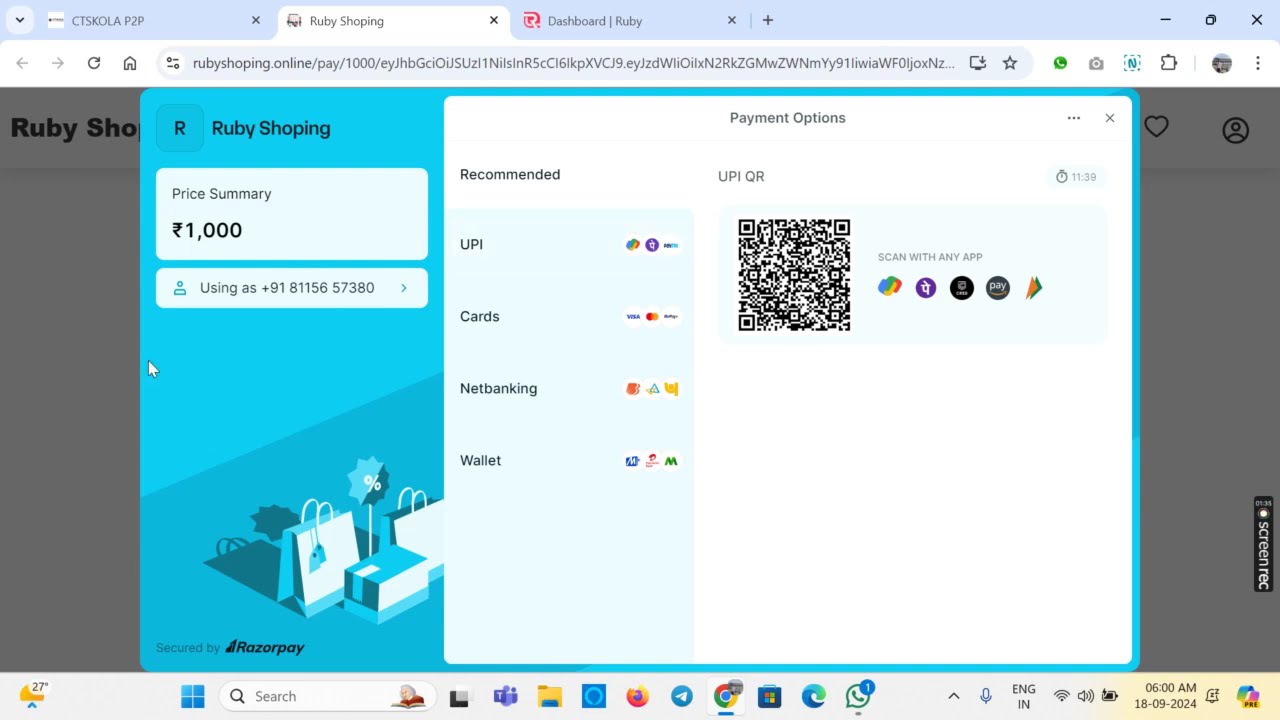The height and width of the screenshot is (720, 1280).
Task: Choose Netbanking payment method
Action: (569, 389)
